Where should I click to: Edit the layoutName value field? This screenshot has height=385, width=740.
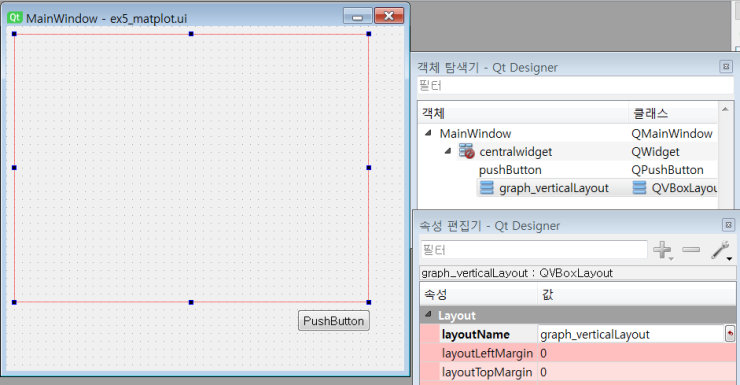pos(631,334)
